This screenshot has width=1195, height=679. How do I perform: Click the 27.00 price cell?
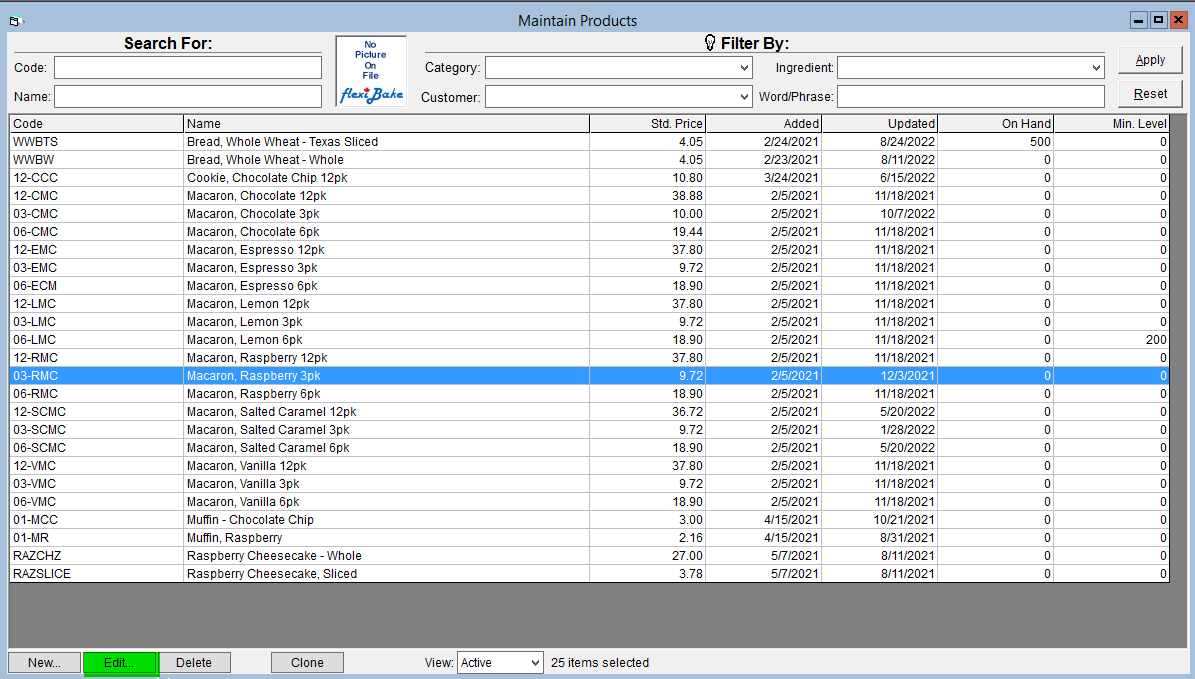(x=648, y=556)
